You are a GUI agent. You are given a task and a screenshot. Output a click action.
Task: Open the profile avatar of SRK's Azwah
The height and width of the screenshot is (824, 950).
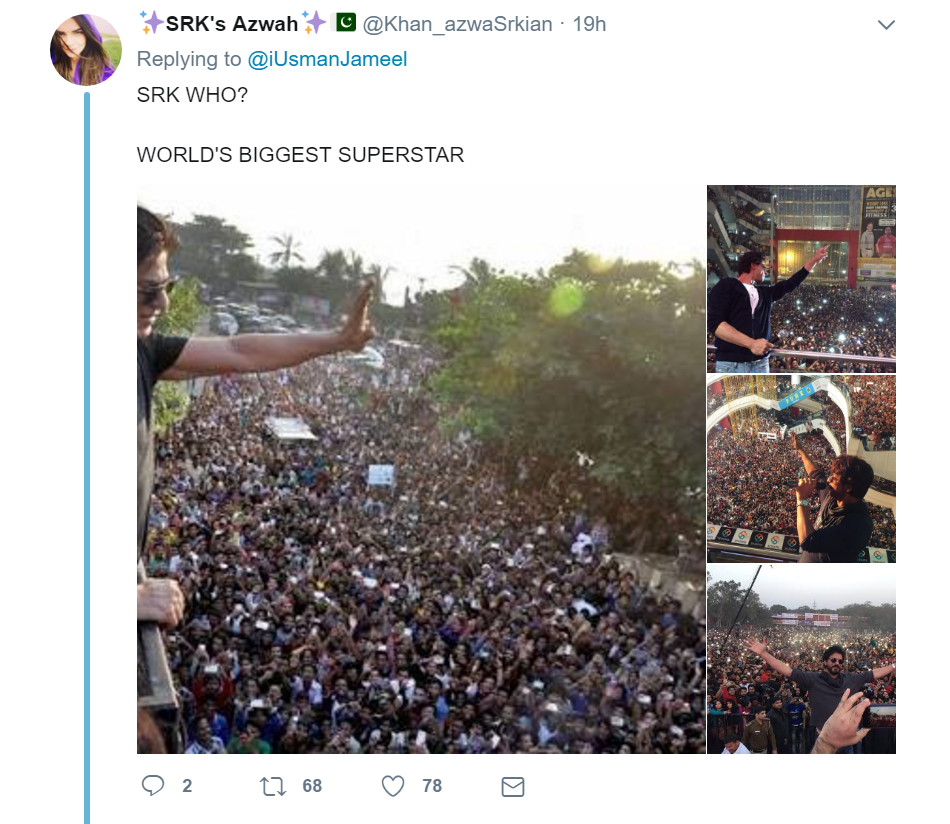tap(86, 50)
